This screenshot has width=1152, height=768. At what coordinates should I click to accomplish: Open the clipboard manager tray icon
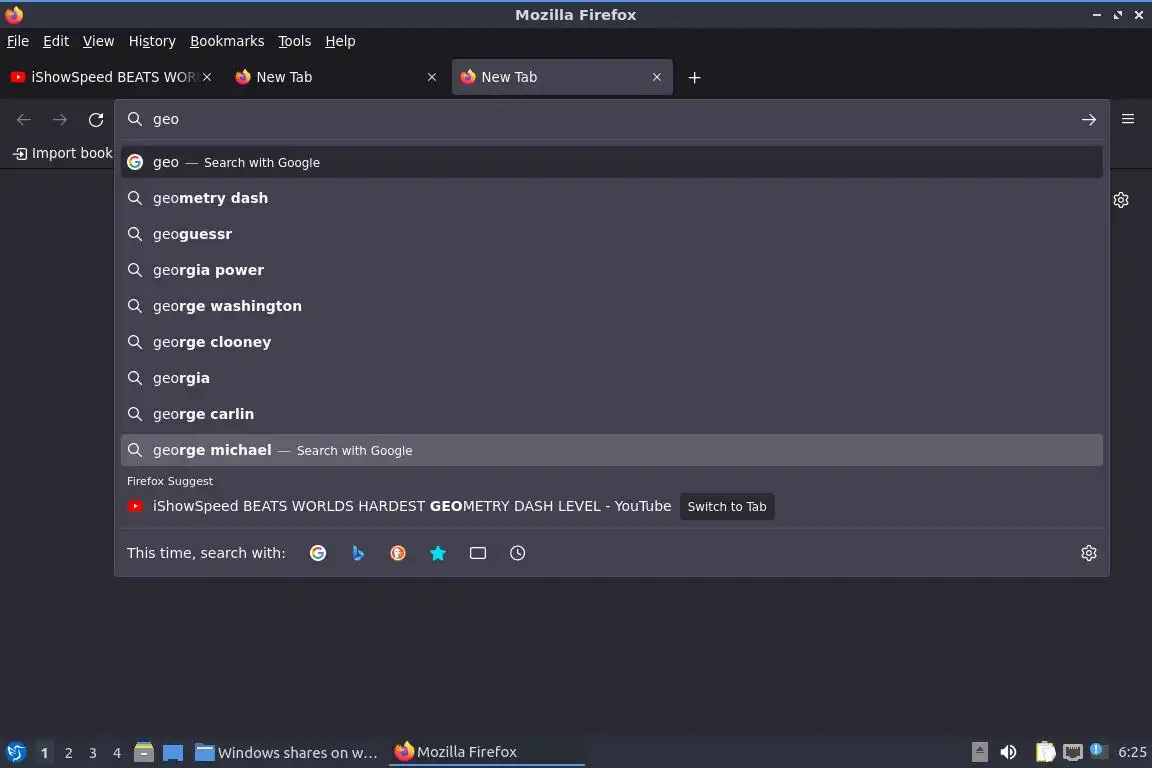click(1045, 752)
